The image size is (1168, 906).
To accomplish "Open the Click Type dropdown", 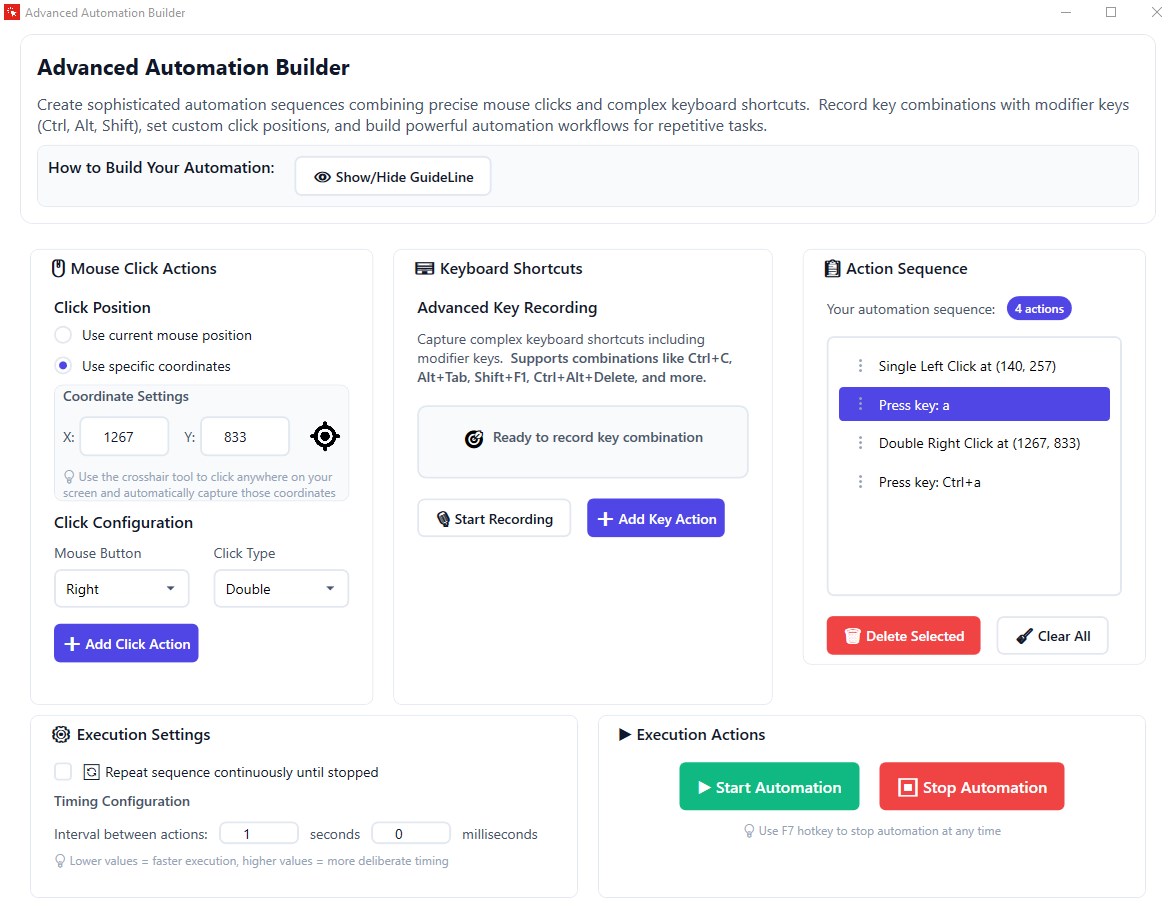I will pyautogui.click(x=280, y=588).
